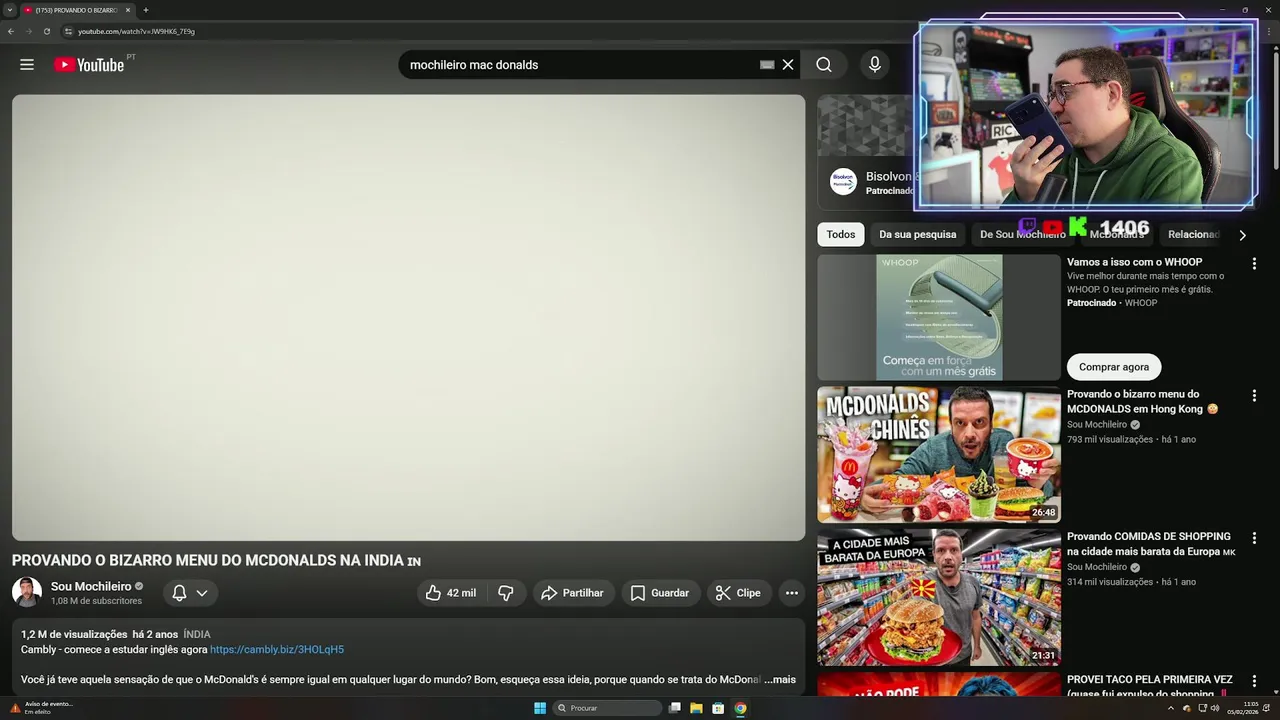Open a new browser tab with plus
Screen dimensions: 1280x720
(146, 10)
